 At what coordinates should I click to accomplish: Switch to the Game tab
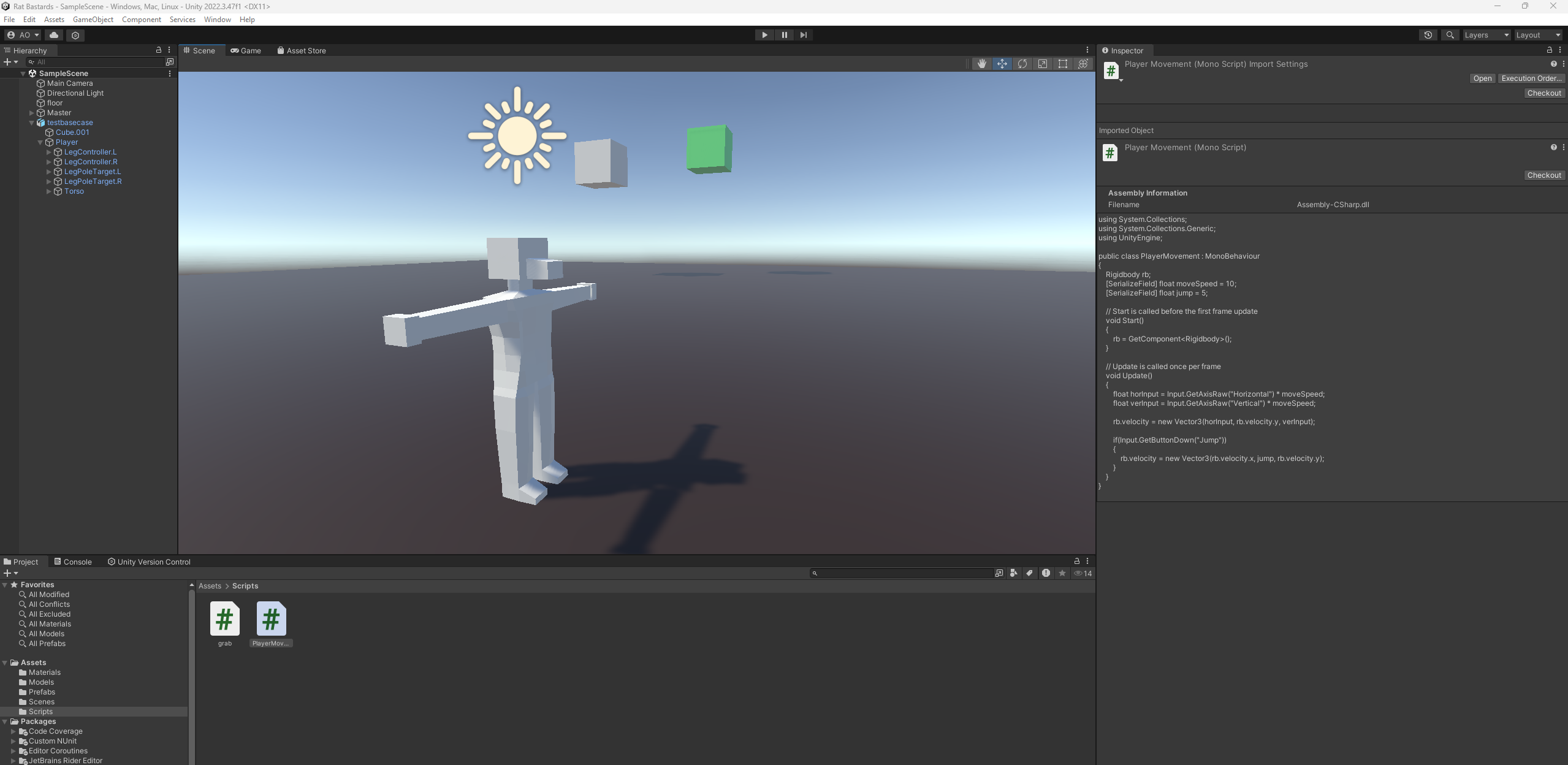(245, 50)
